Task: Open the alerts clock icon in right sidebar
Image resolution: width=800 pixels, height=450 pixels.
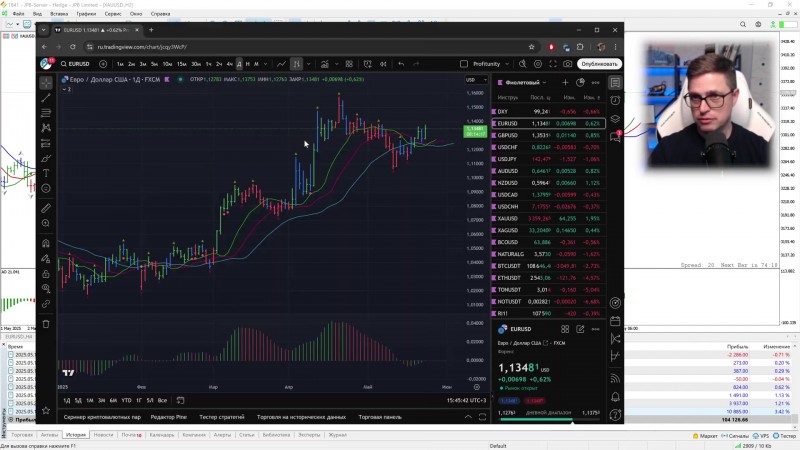Action: (x=615, y=101)
